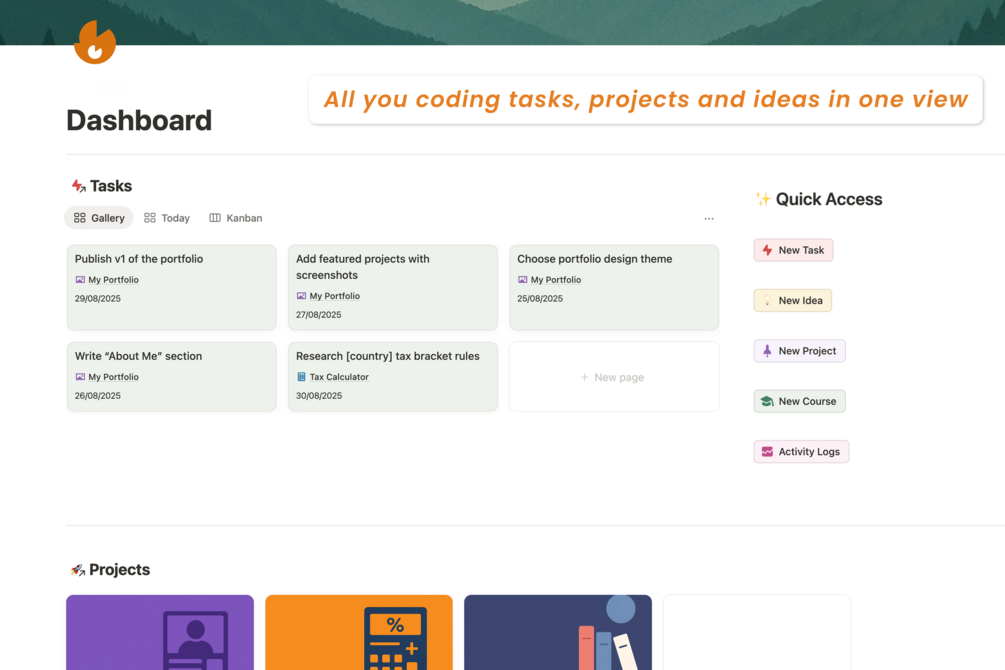The height and width of the screenshot is (670, 1005).
Task: Add a new page in the Tasks gallery
Action: coord(613,377)
